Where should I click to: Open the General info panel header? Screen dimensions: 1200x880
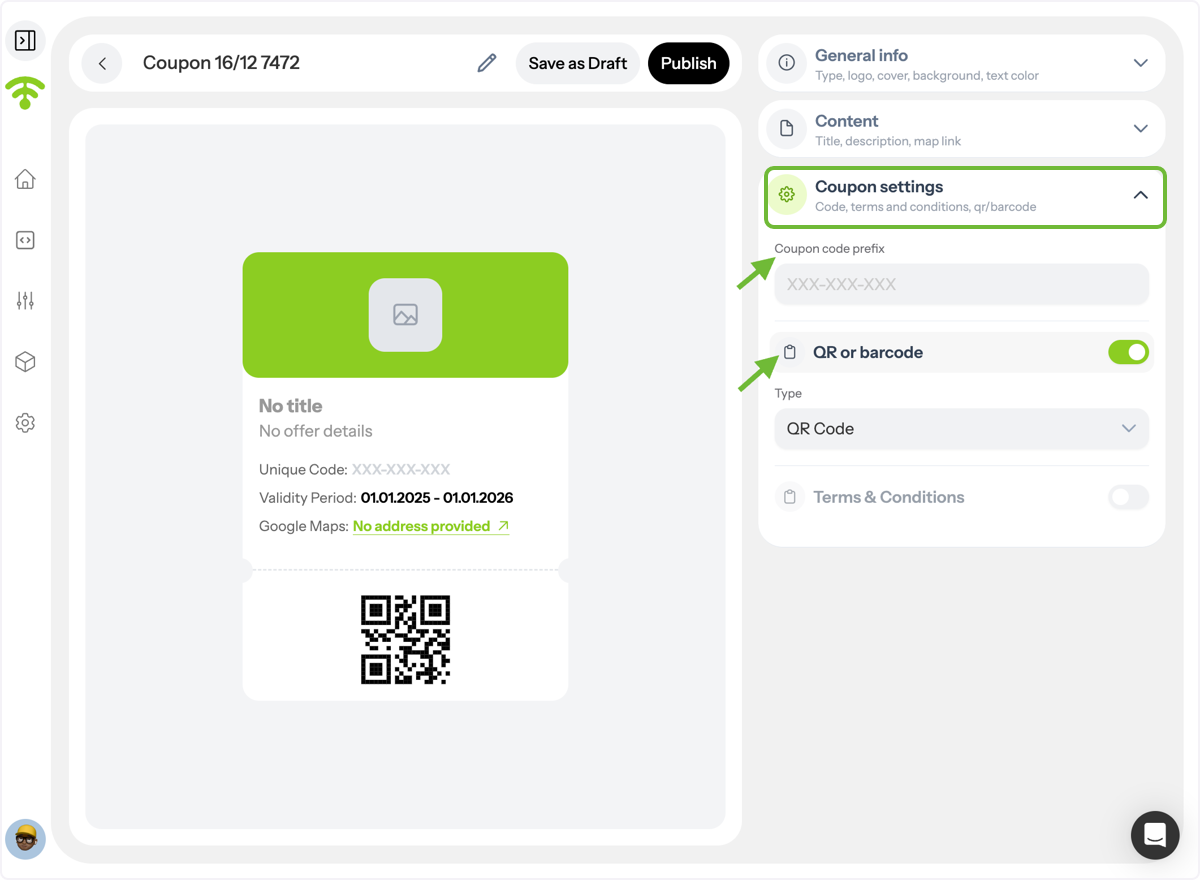tap(962, 63)
